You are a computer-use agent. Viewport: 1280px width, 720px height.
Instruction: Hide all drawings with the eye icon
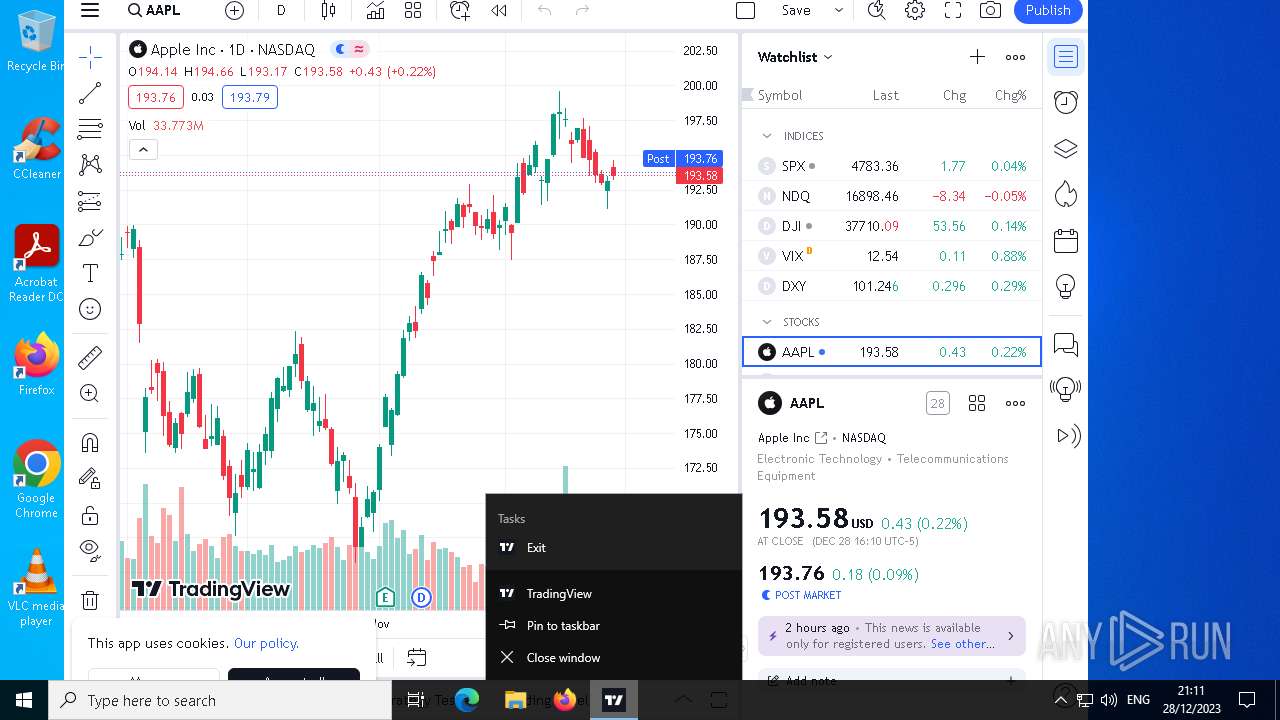[x=90, y=548]
